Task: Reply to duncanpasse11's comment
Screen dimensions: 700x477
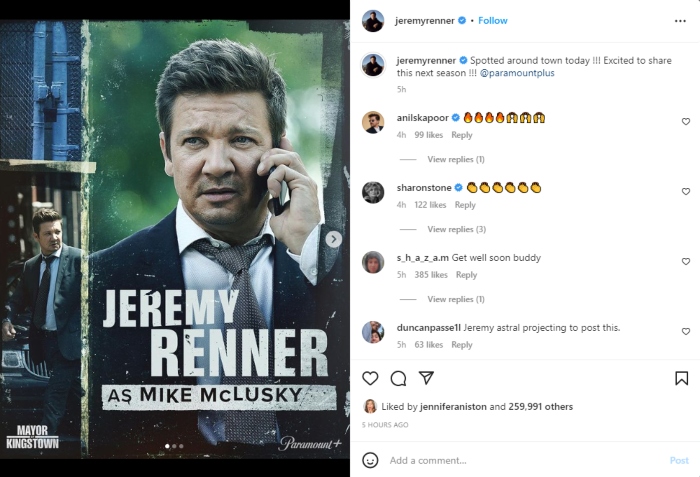Action: point(461,345)
